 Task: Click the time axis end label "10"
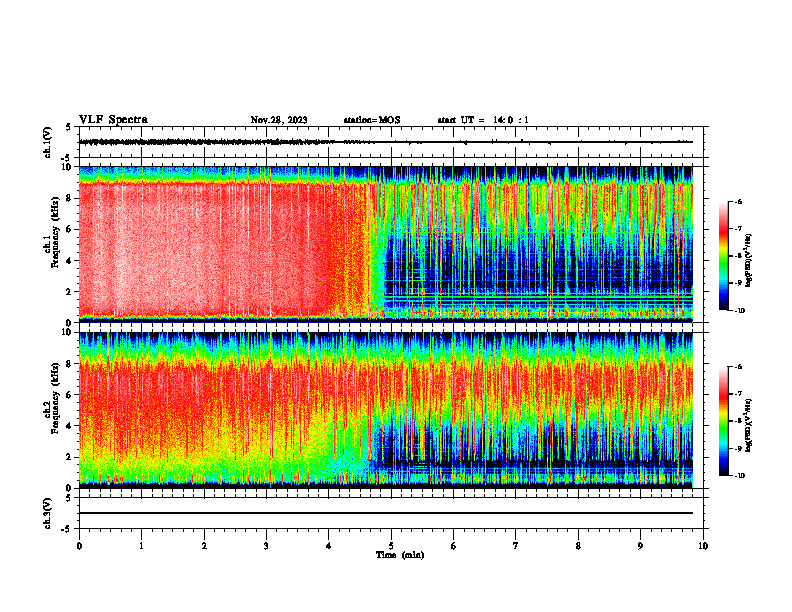703,546
